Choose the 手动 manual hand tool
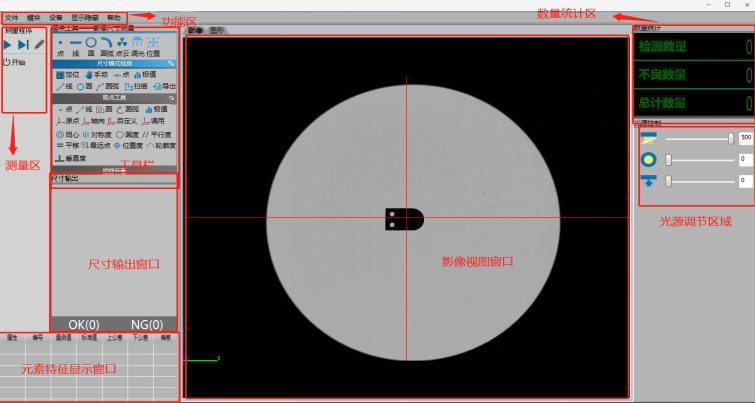This screenshot has width=755, height=403. [x=96, y=75]
